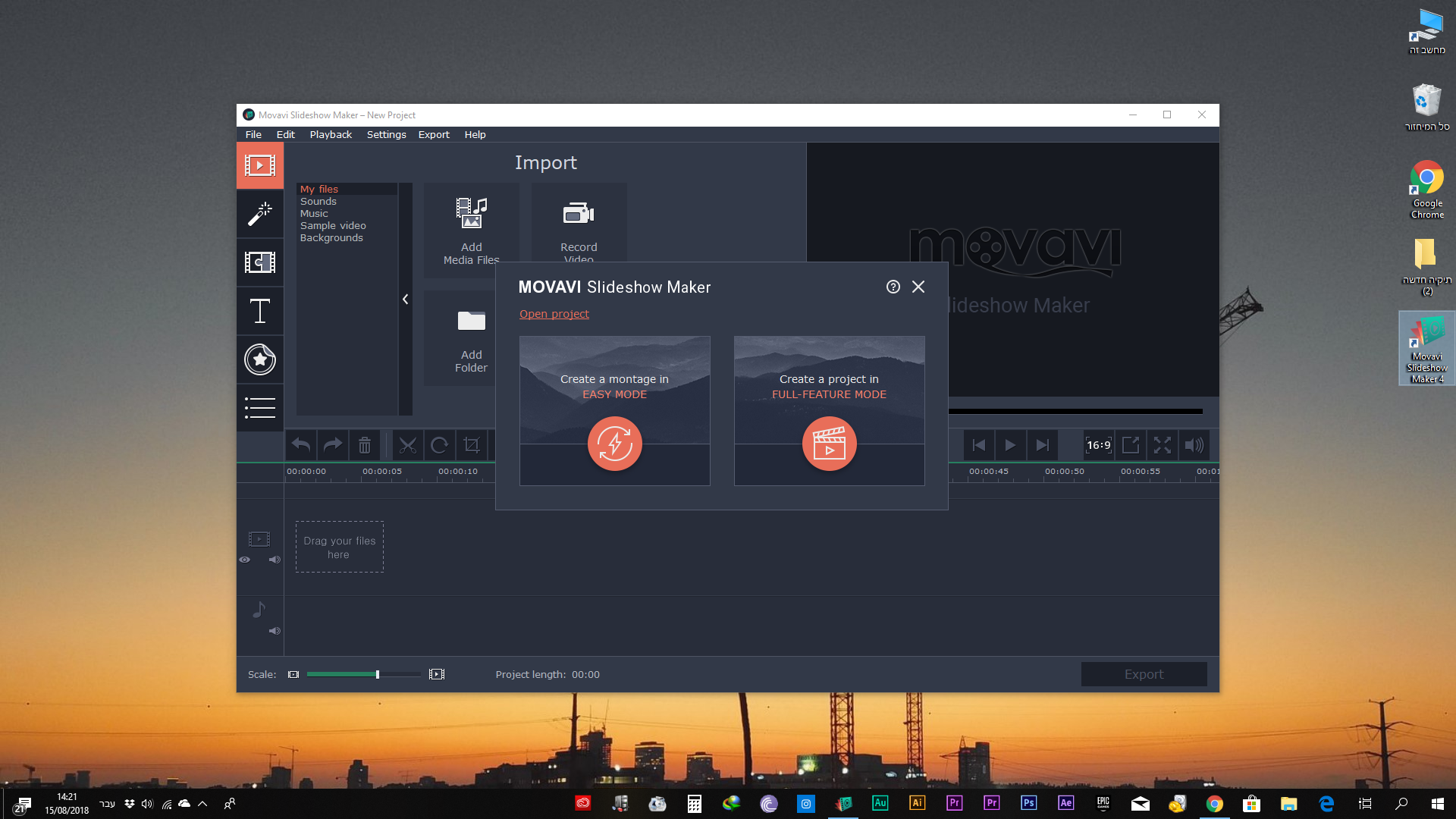Click Open project link
The width and height of the screenshot is (1456, 819).
click(554, 313)
